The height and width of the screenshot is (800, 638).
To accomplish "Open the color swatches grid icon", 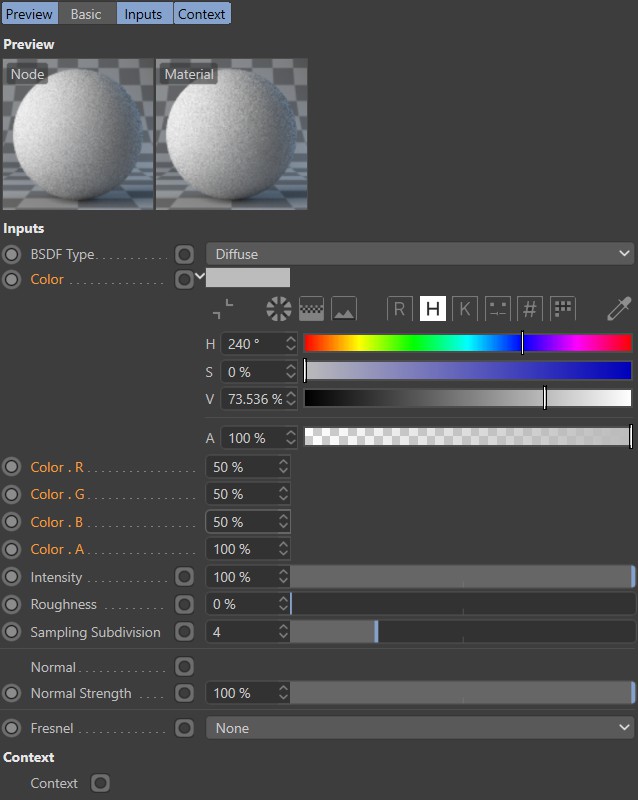I will pyautogui.click(x=563, y=309).
